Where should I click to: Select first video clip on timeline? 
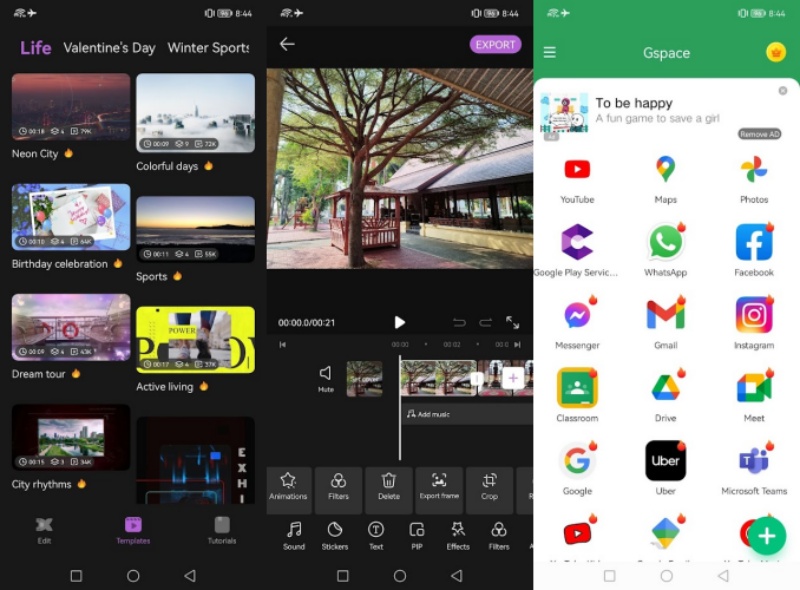tap(438, 378)
